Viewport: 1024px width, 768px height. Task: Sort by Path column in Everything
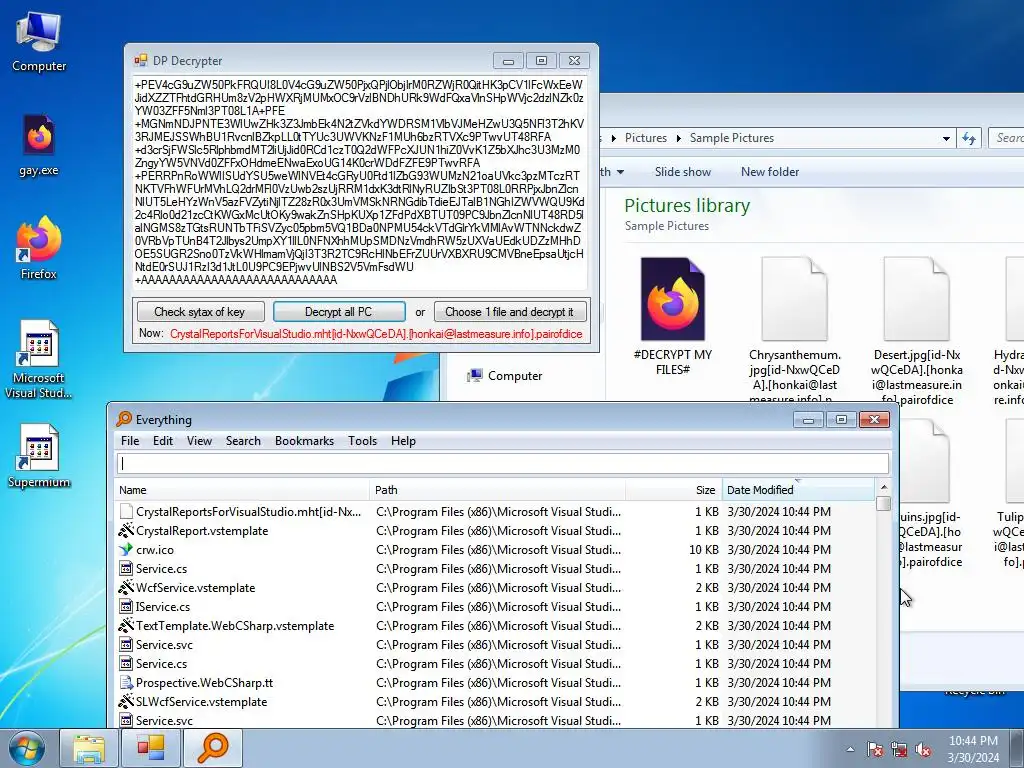click(x=498, y=490)
